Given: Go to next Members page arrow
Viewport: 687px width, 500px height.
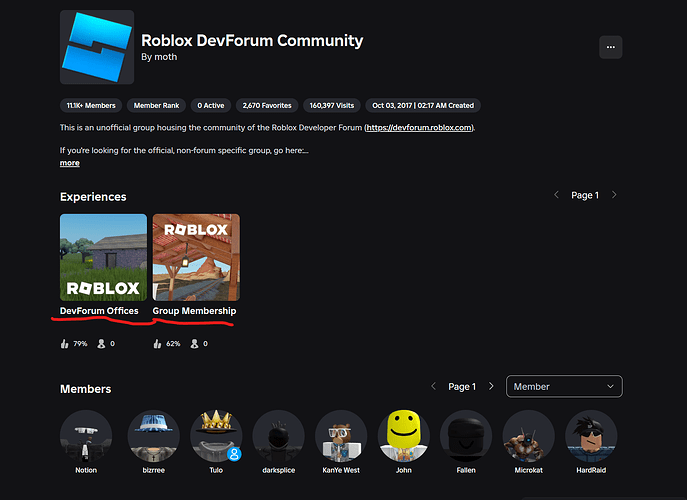Looking at the screenshot, I should 491,386.
